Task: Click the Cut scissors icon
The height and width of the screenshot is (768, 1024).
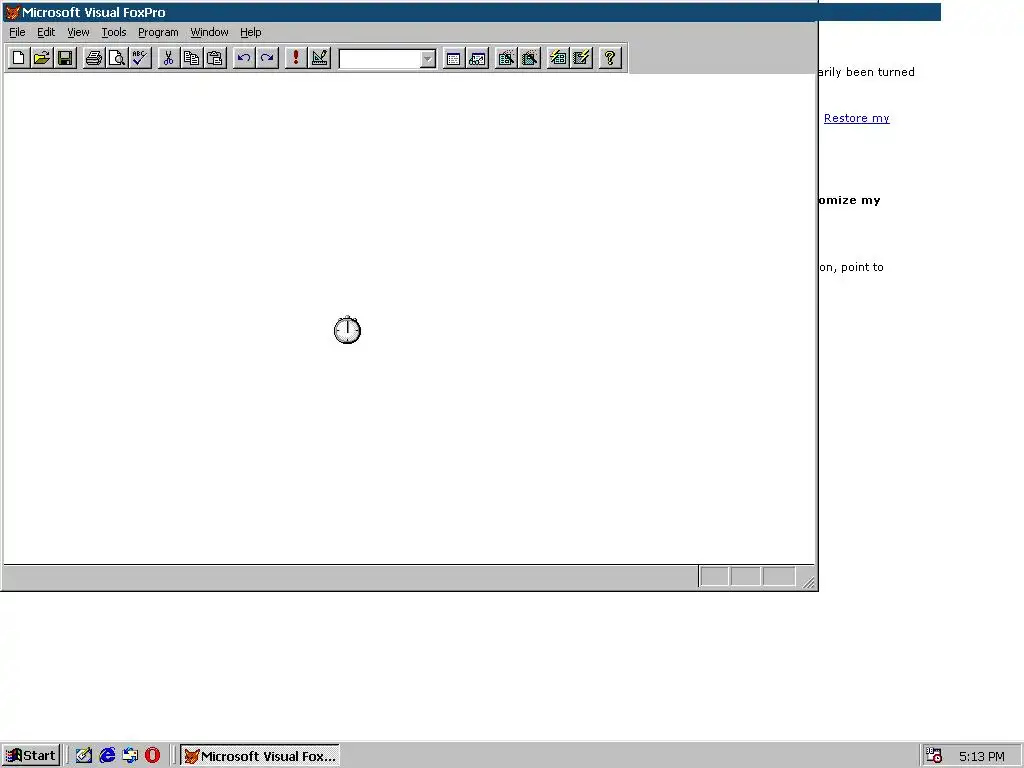Action: click(168, 58)
